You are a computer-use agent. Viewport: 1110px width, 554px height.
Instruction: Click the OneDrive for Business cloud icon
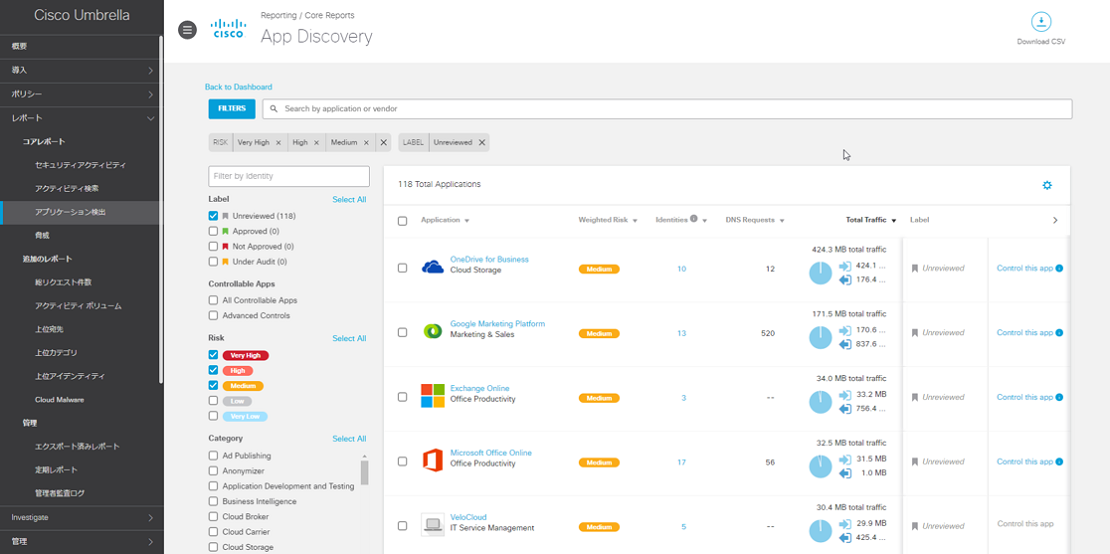coord(432,267)
